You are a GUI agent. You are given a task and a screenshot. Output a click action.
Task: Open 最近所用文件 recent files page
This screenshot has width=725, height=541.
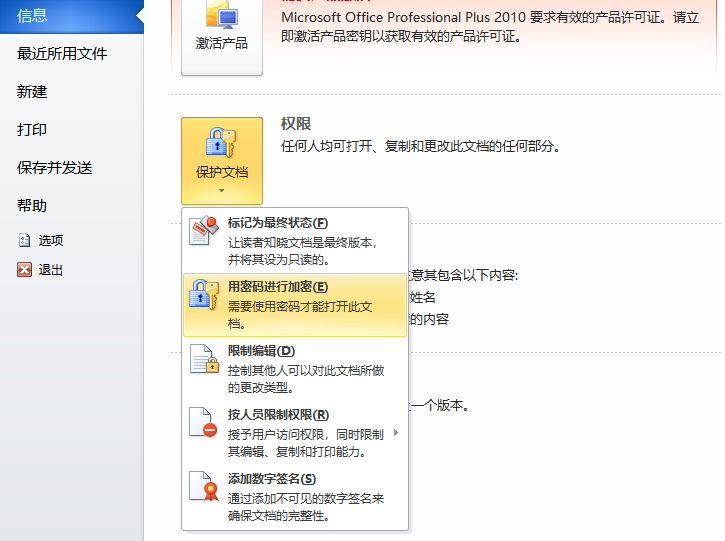click(x=62, y=54)
